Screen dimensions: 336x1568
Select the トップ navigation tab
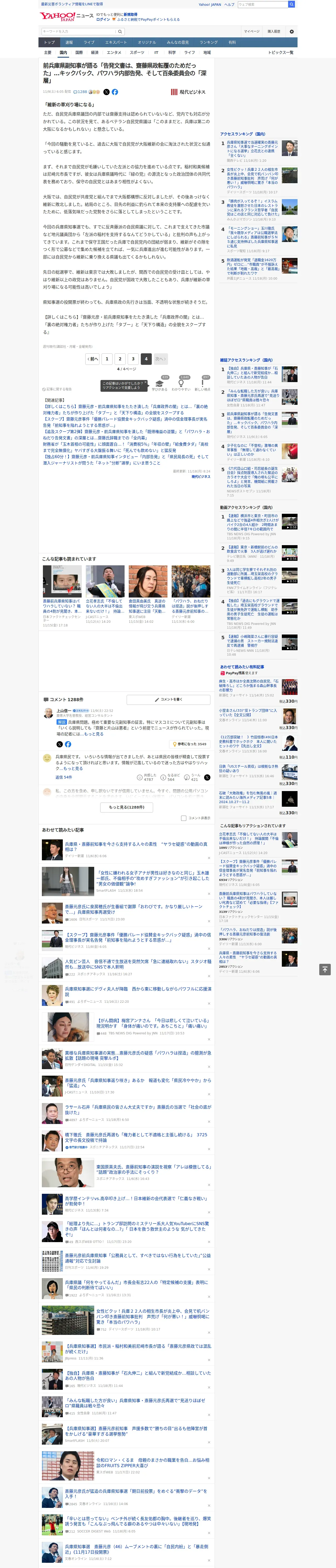coord(49,43)
